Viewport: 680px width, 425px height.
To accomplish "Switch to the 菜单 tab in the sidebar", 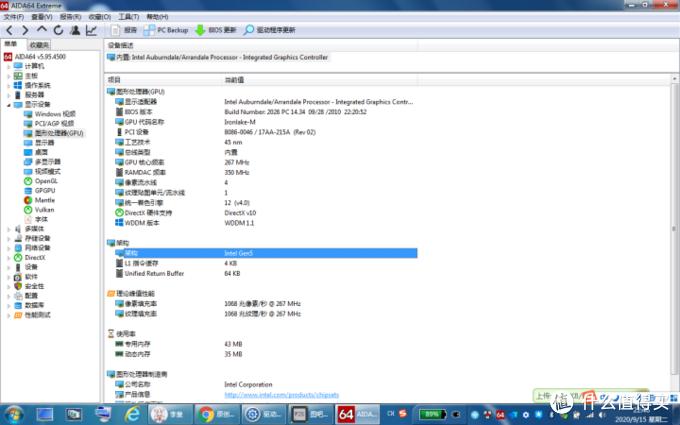I will [x=12, y=44].
